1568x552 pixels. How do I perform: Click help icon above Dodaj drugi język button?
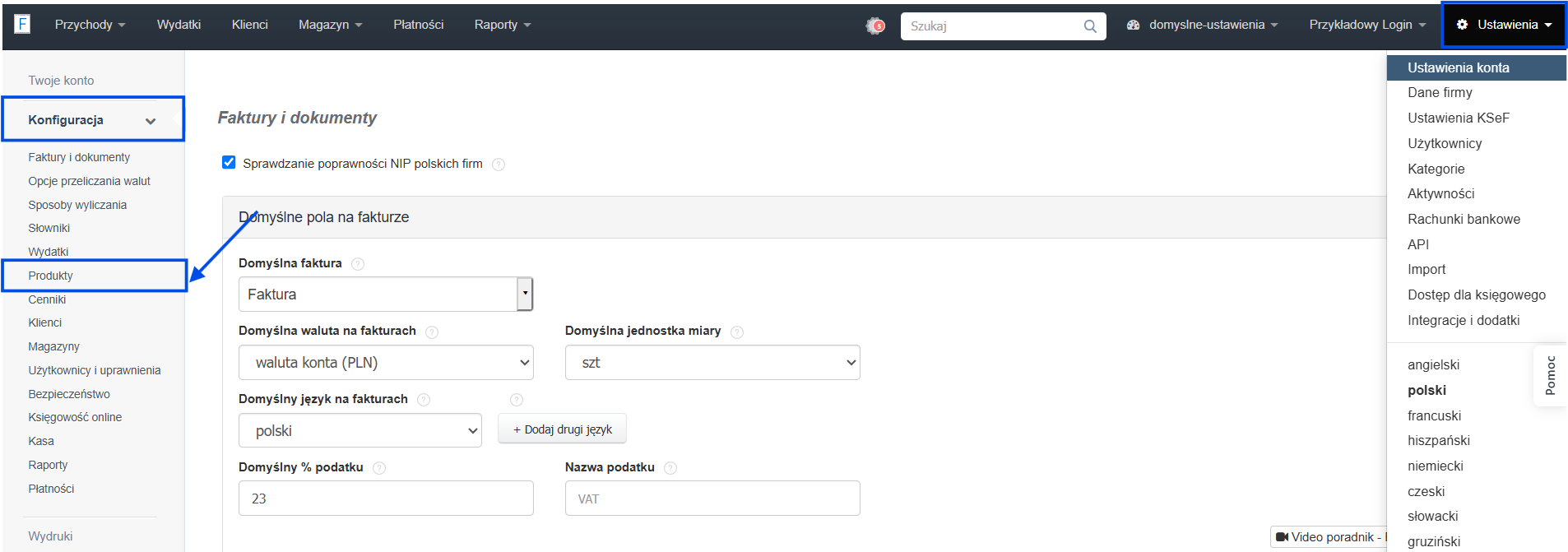tap(517, 400)
